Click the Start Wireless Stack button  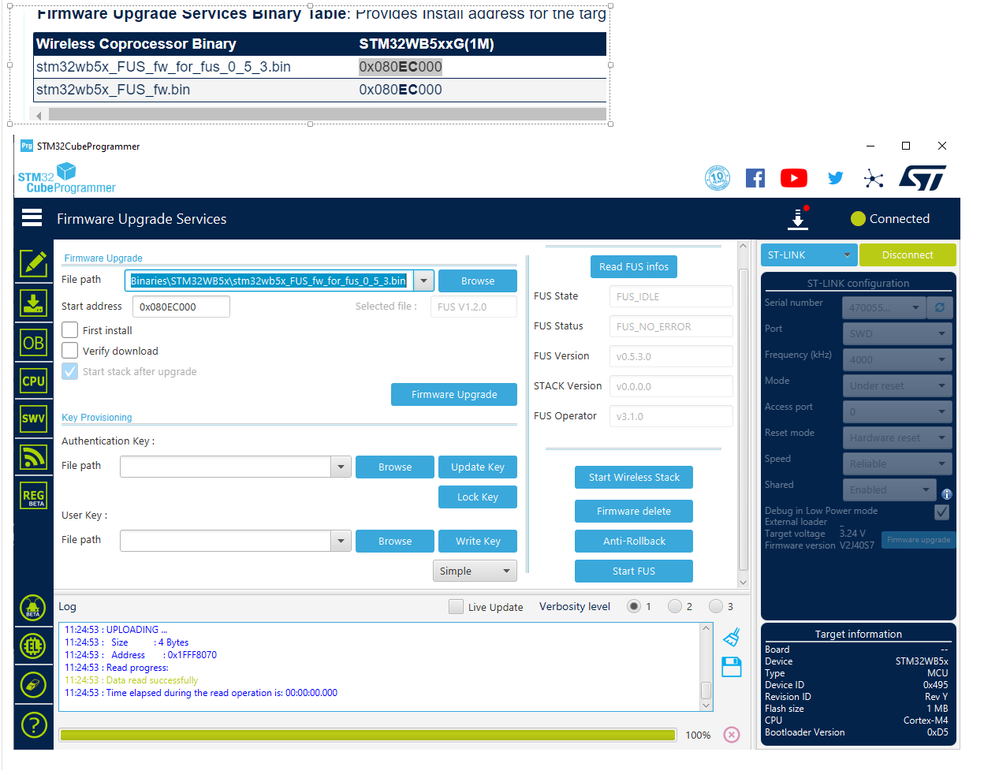tap(634, 477)
